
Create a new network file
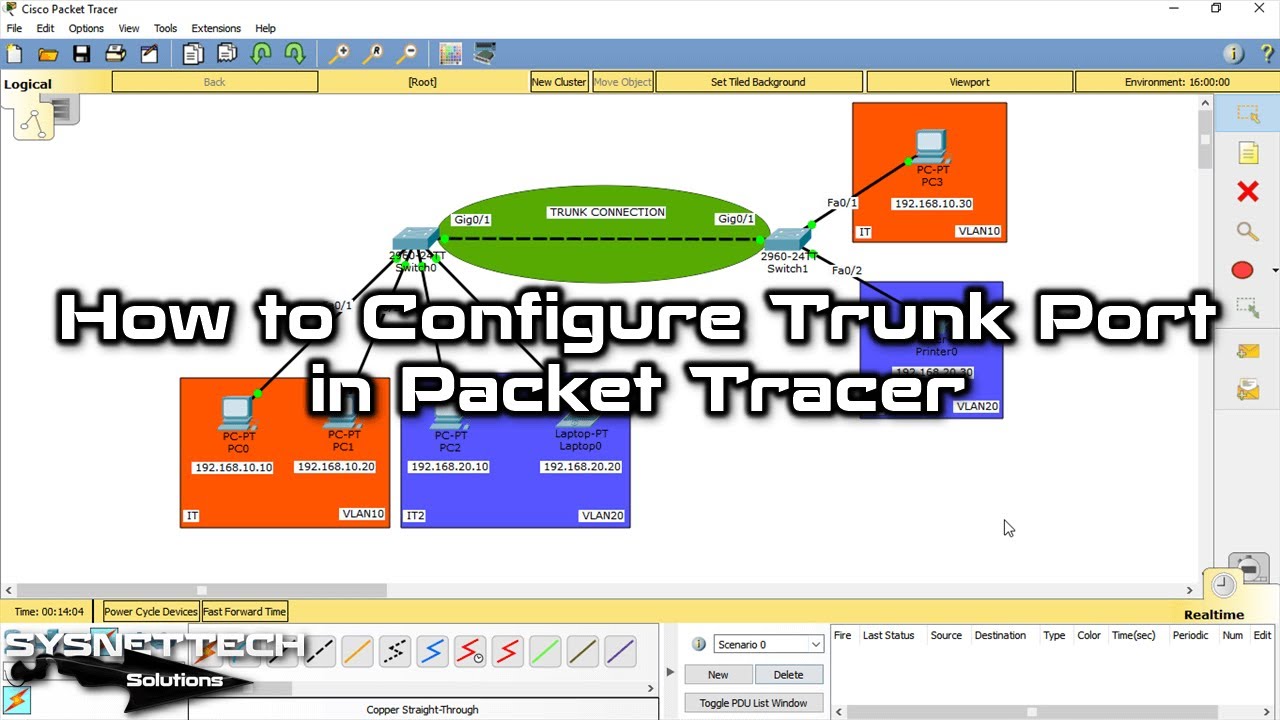(x=14, y=54)
